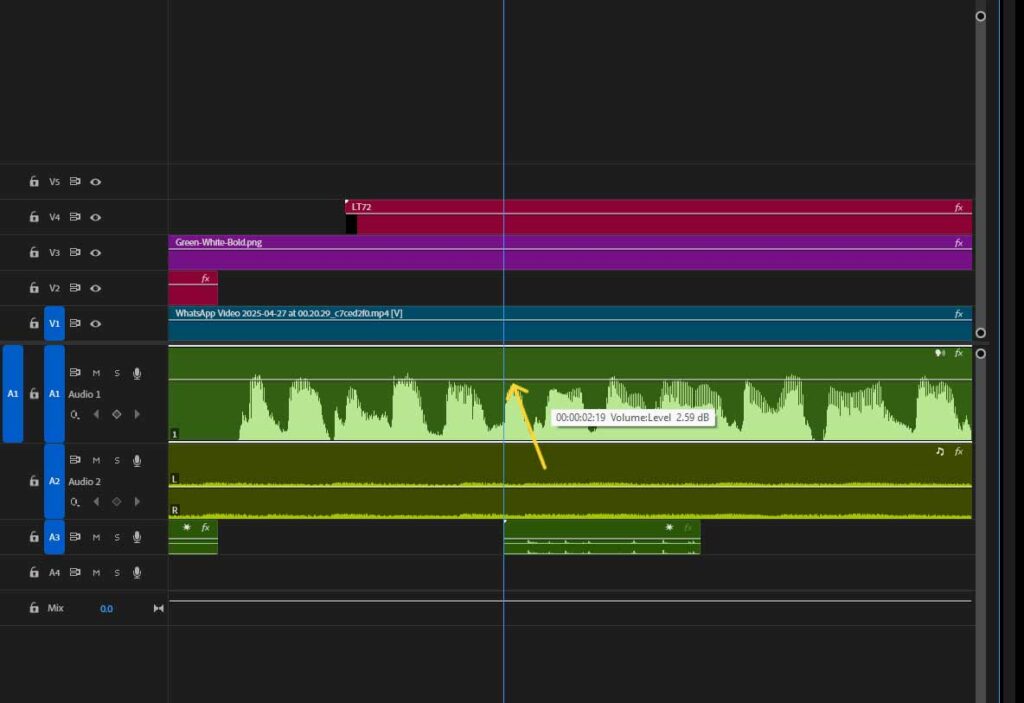Click the microphone icon on track A4

pyautogui.click(x=135, y=572)
